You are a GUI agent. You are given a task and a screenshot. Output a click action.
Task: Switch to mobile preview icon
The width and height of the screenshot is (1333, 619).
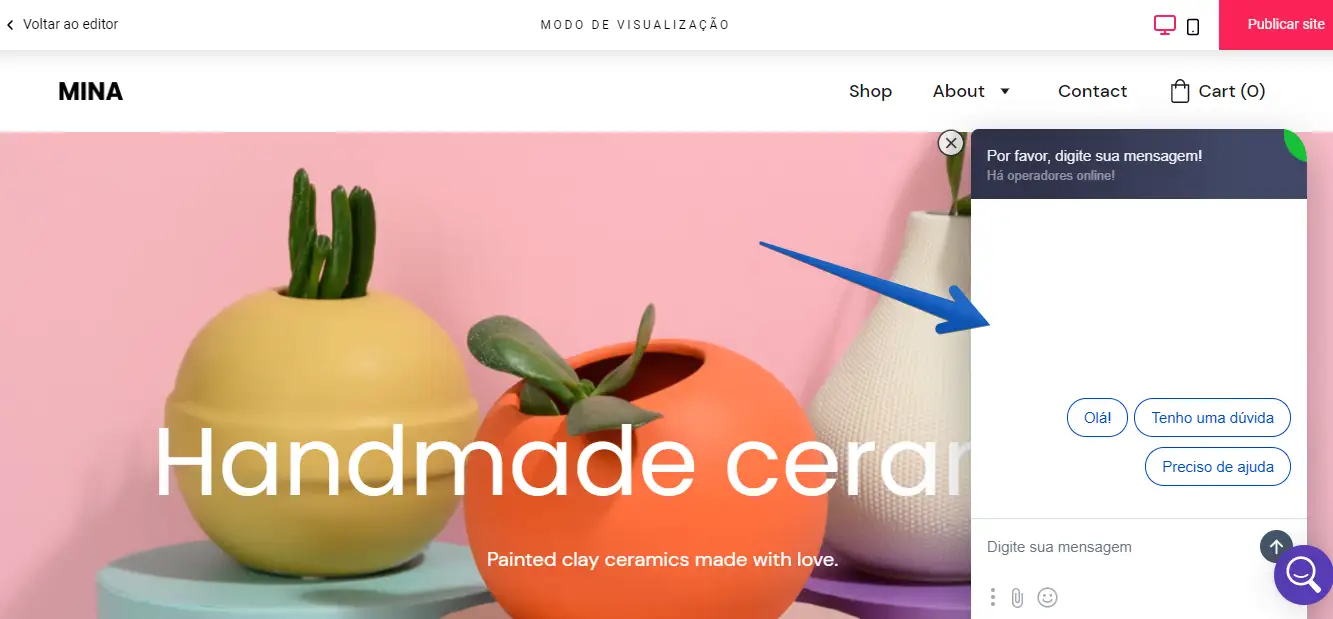pos(1193,26)
